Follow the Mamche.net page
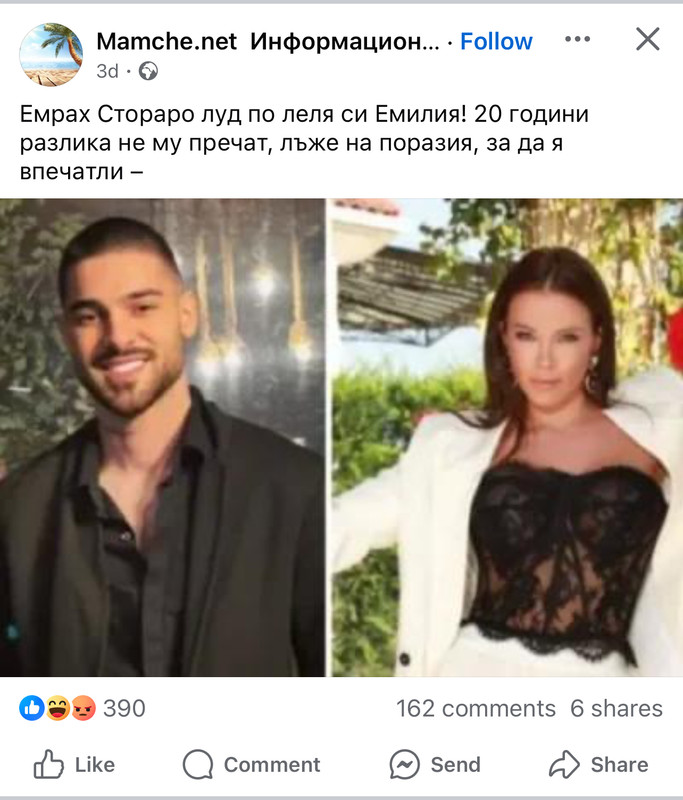The width and height of the screenshot is (683, 800). tap(496, 41)
